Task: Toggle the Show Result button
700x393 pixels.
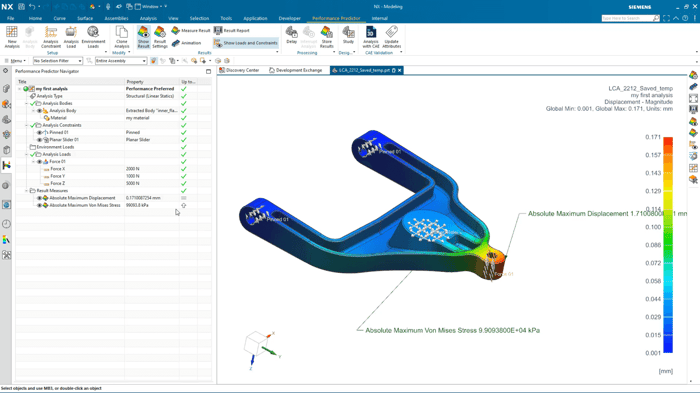Action: click(143, 37)
